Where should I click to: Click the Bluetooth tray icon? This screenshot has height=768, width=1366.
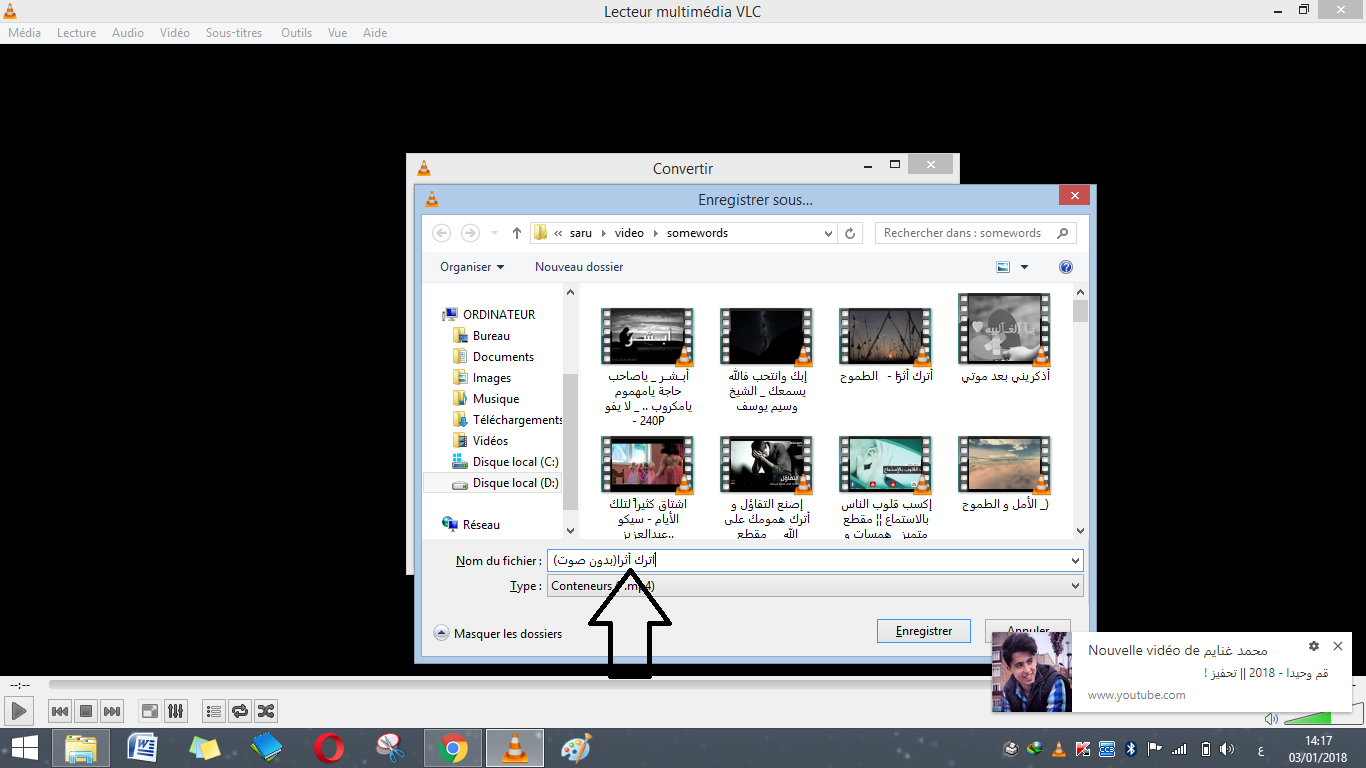click(x=1132, y=748)
